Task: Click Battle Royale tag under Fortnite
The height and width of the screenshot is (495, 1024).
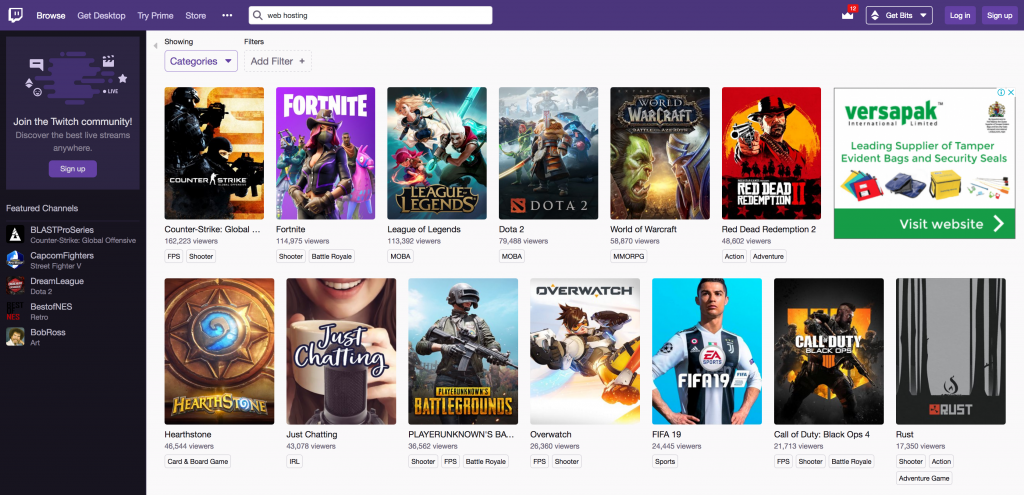Action: click(331, 257)
